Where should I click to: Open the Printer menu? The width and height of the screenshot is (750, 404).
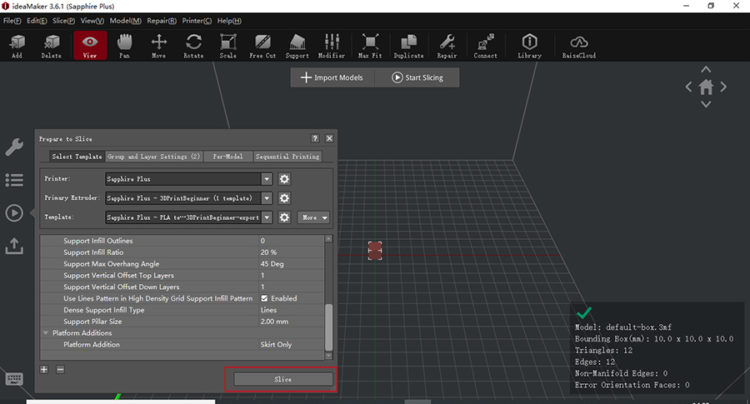[197, 21]
